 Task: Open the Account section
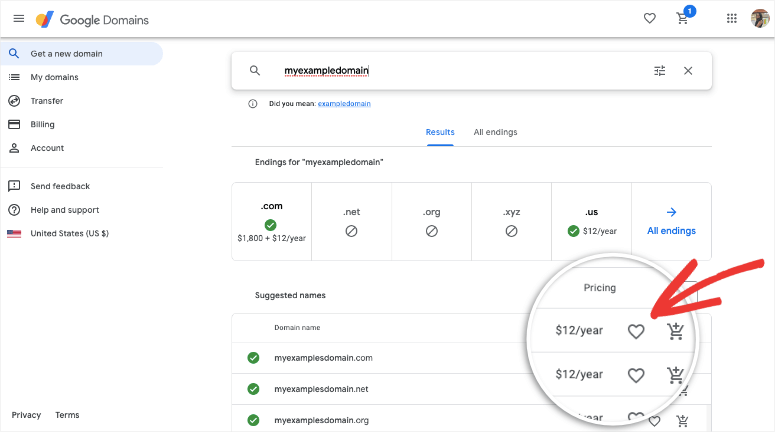[x=47, y=148]
